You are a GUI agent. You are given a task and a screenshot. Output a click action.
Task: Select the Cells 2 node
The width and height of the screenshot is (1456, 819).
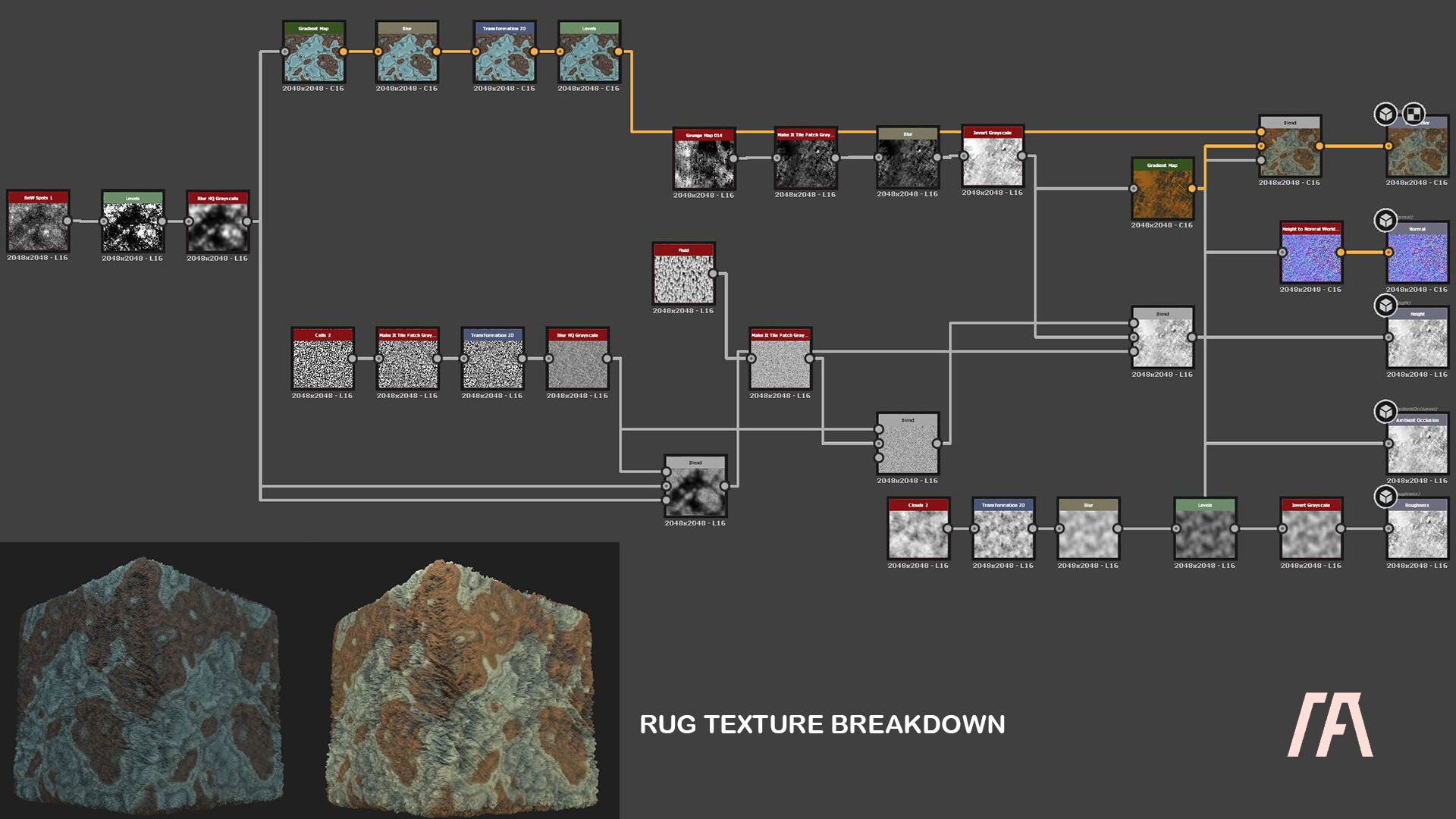[x=323, y=362]
